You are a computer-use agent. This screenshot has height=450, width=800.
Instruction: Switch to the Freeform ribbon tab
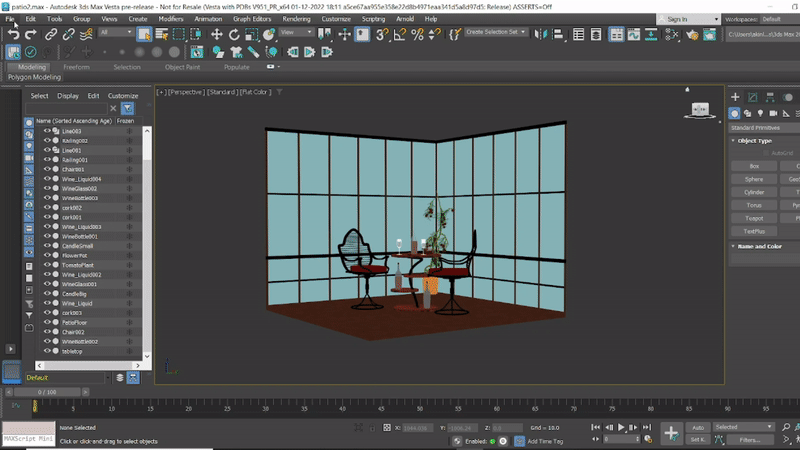point(76,67)
